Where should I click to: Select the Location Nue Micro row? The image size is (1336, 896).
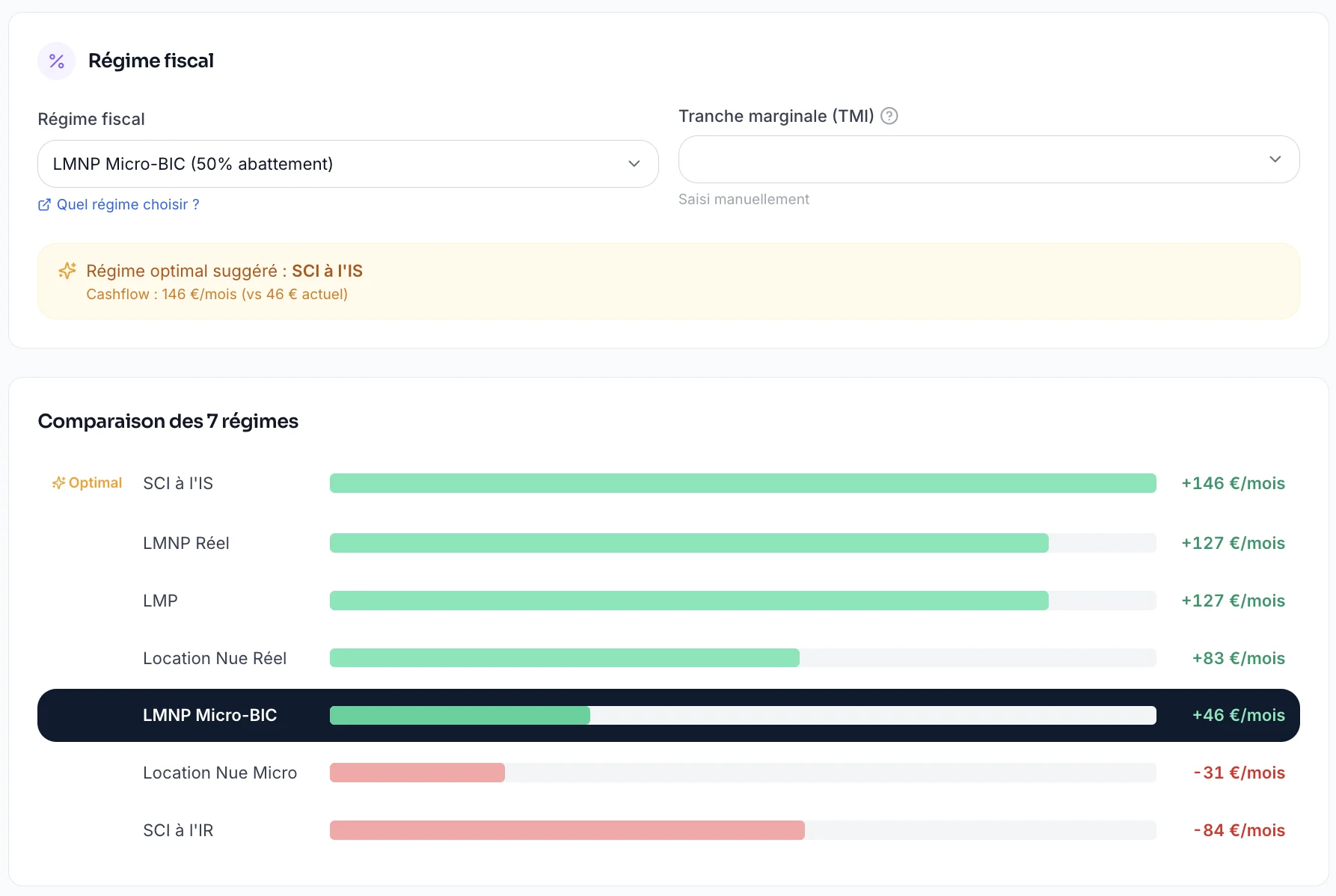[669, 773]
